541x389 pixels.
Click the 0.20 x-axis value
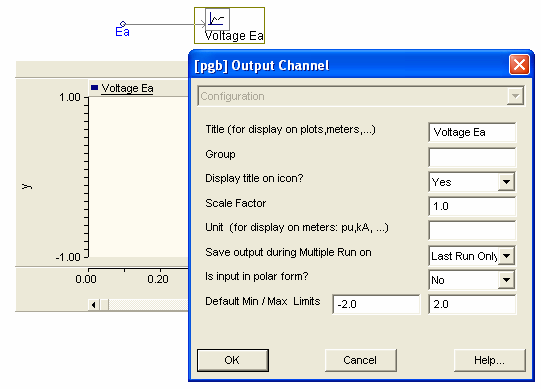(158, 279)
